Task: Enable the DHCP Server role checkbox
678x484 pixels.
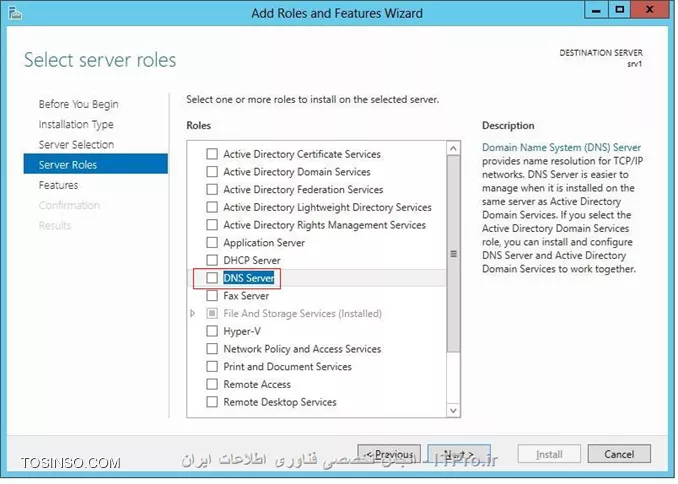Action: coord(212,260)
